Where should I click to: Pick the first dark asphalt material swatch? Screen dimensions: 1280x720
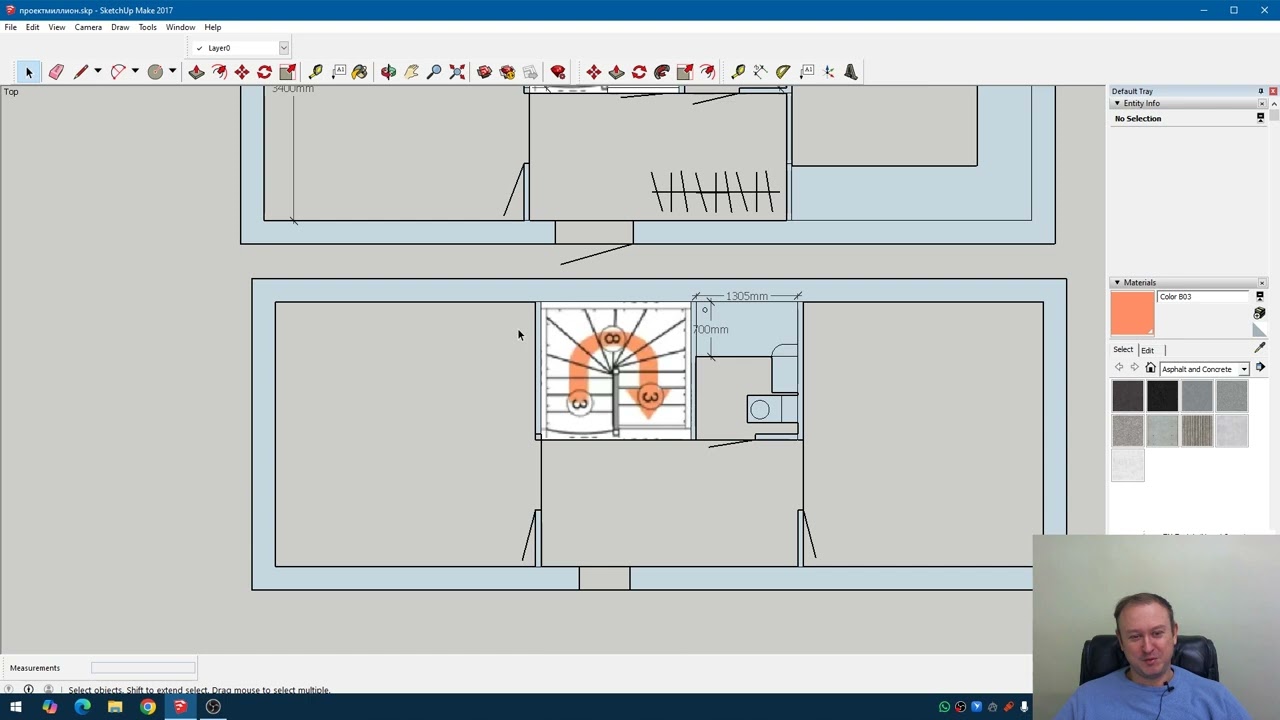pos(1128,396)
